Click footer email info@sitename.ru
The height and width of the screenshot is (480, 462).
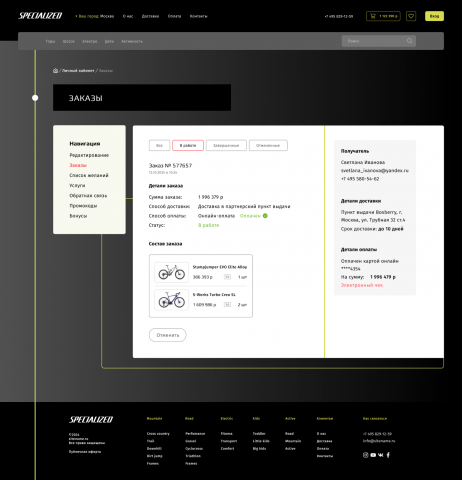[x=379, y=441]
